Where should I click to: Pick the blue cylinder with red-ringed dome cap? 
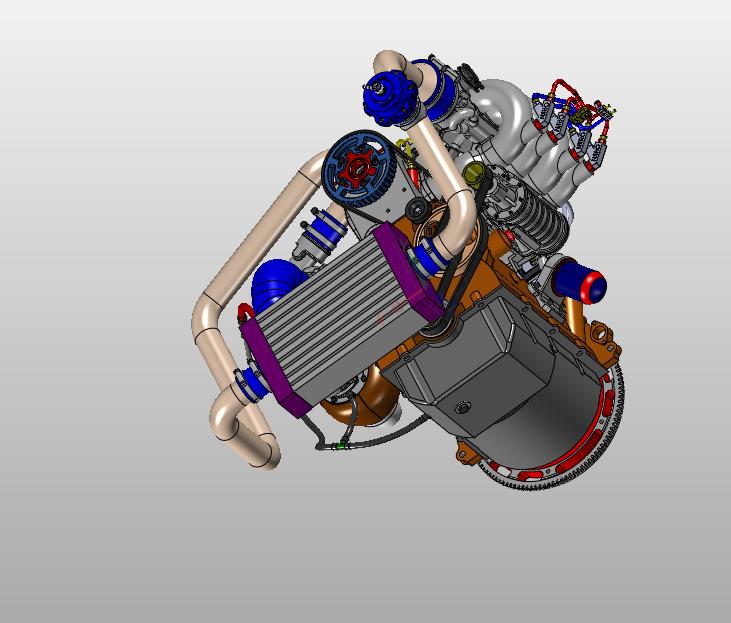tap(581, 283)
